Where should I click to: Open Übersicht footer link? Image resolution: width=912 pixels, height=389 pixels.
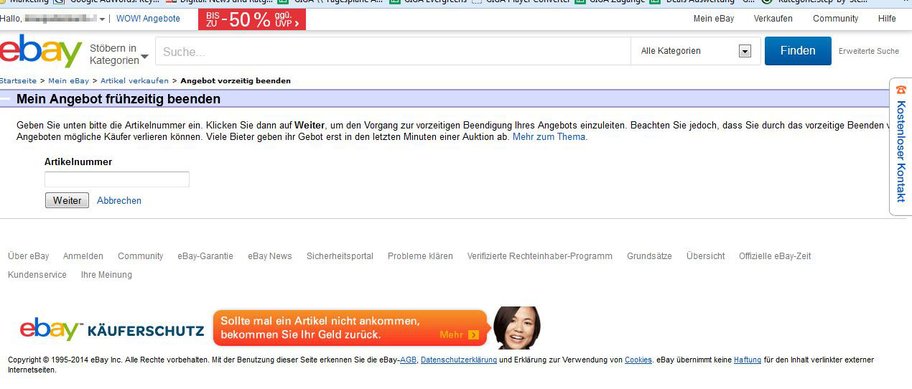pyautogui.click(x=706, y=256)
